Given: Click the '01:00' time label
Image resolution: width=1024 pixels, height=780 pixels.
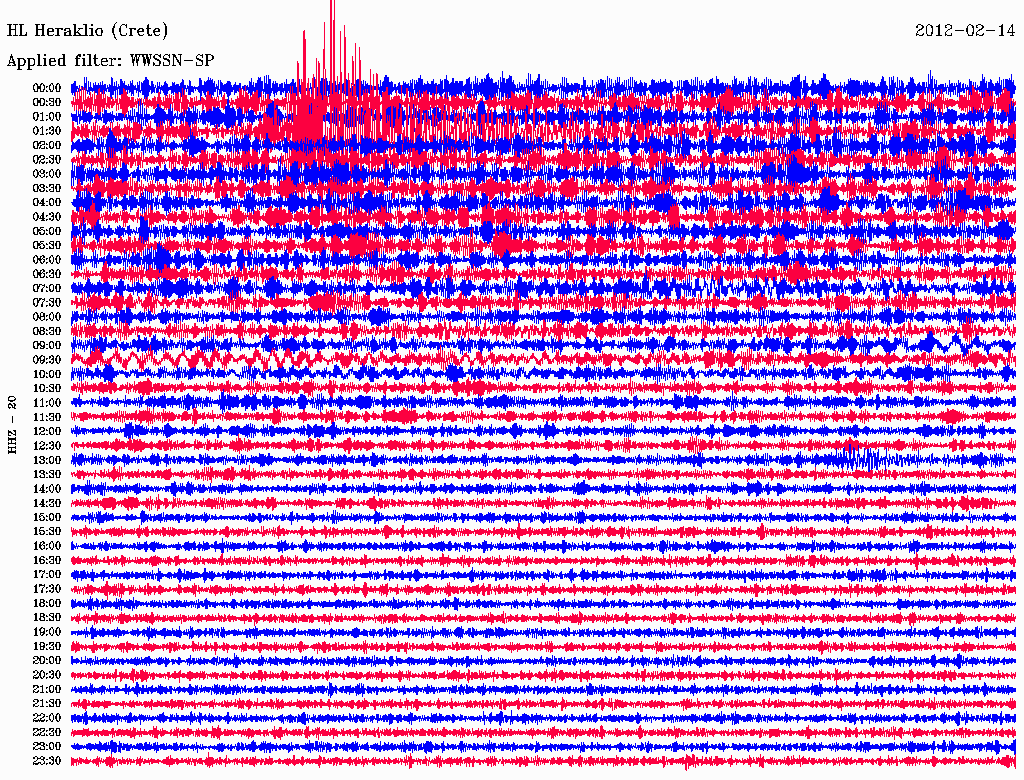Looking at the screenshot, I should coord(47,117).
